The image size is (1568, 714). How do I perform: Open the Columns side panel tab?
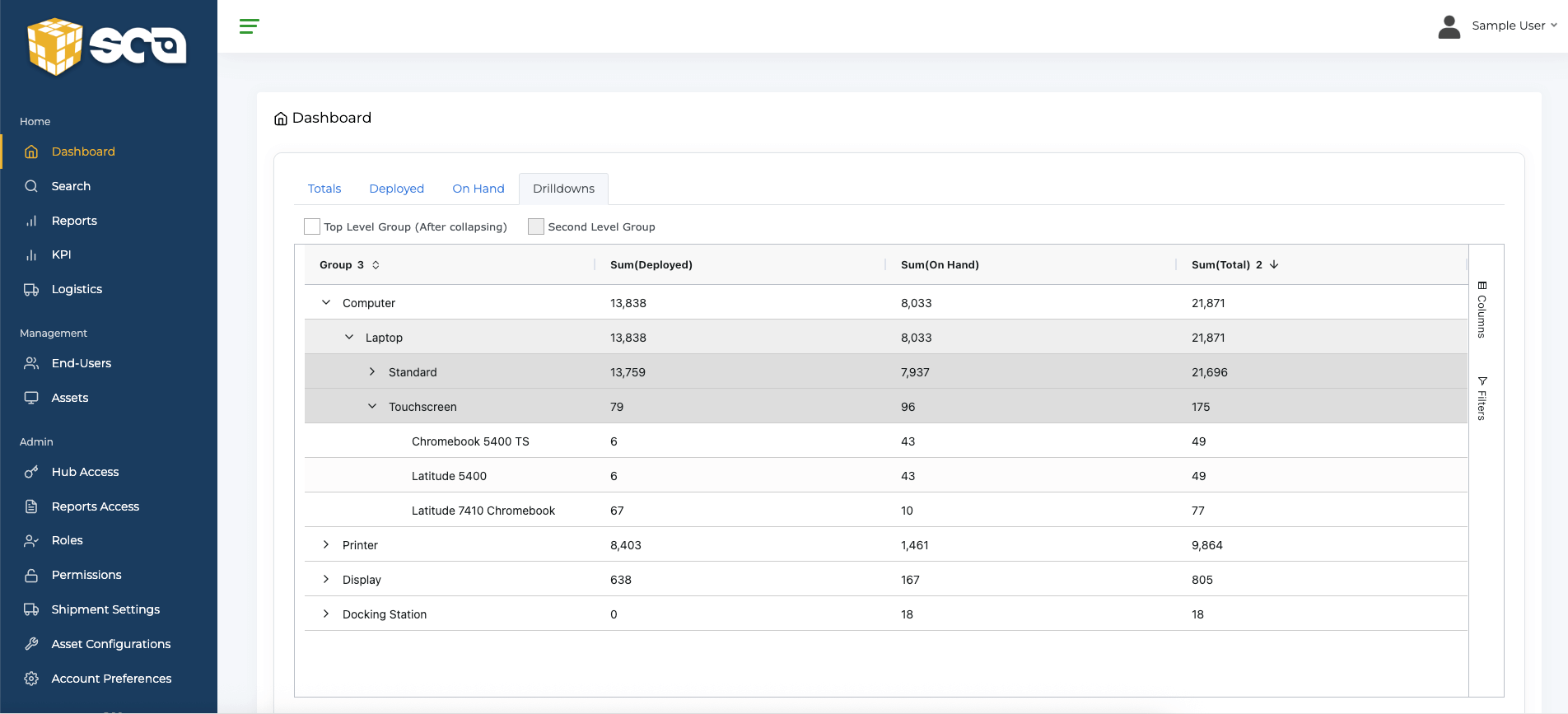point(1482,310)
